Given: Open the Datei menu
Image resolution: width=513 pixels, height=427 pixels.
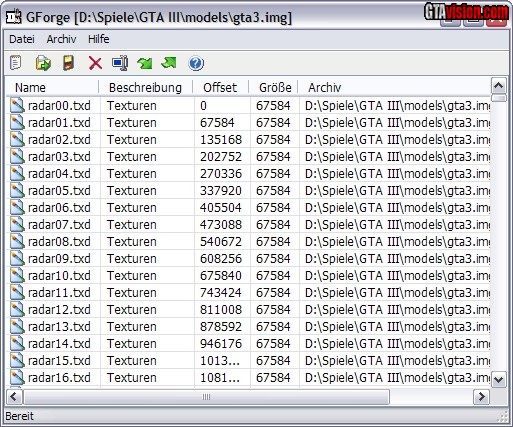Looking at the screenshot, I should coord(22,39).
